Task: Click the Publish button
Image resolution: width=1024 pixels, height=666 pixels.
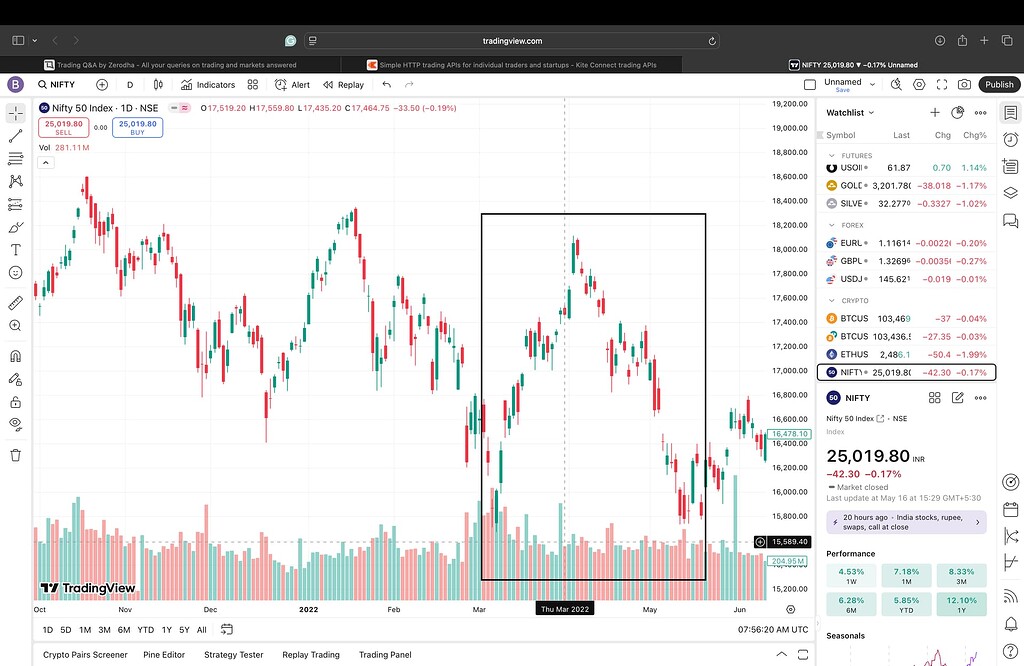Action: (999, 84)
